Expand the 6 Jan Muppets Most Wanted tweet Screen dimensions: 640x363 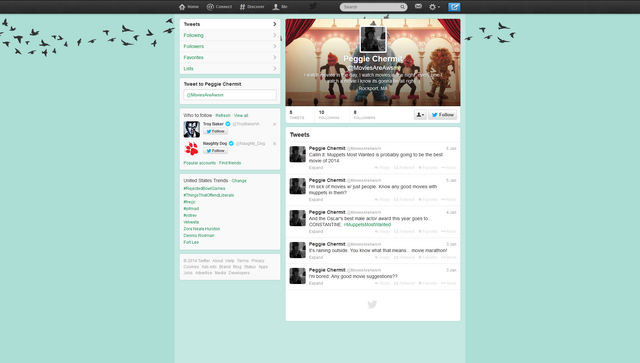pyautogui.click(x=316, y=167)
